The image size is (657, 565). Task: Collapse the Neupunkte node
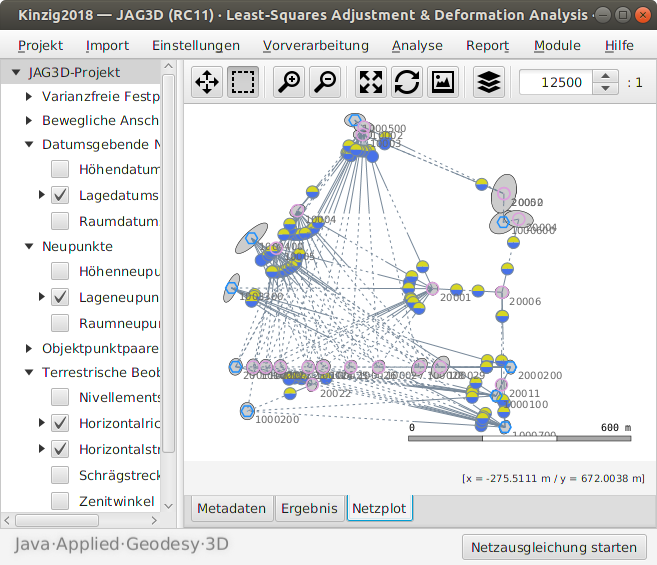(29, 246)
